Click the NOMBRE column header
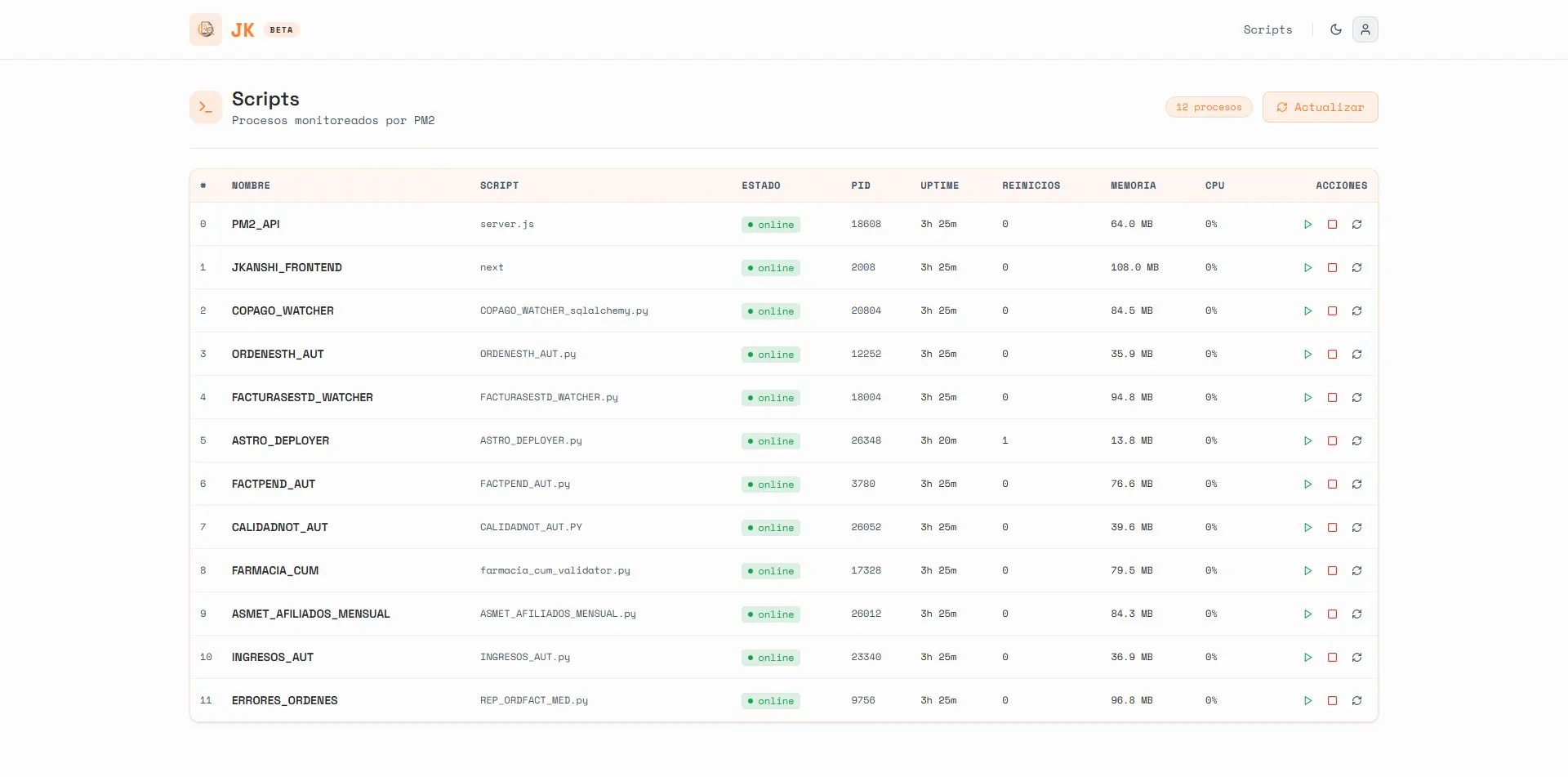Image resolution: width=1568 pixels, height=777 pixels. coord(251,185)
